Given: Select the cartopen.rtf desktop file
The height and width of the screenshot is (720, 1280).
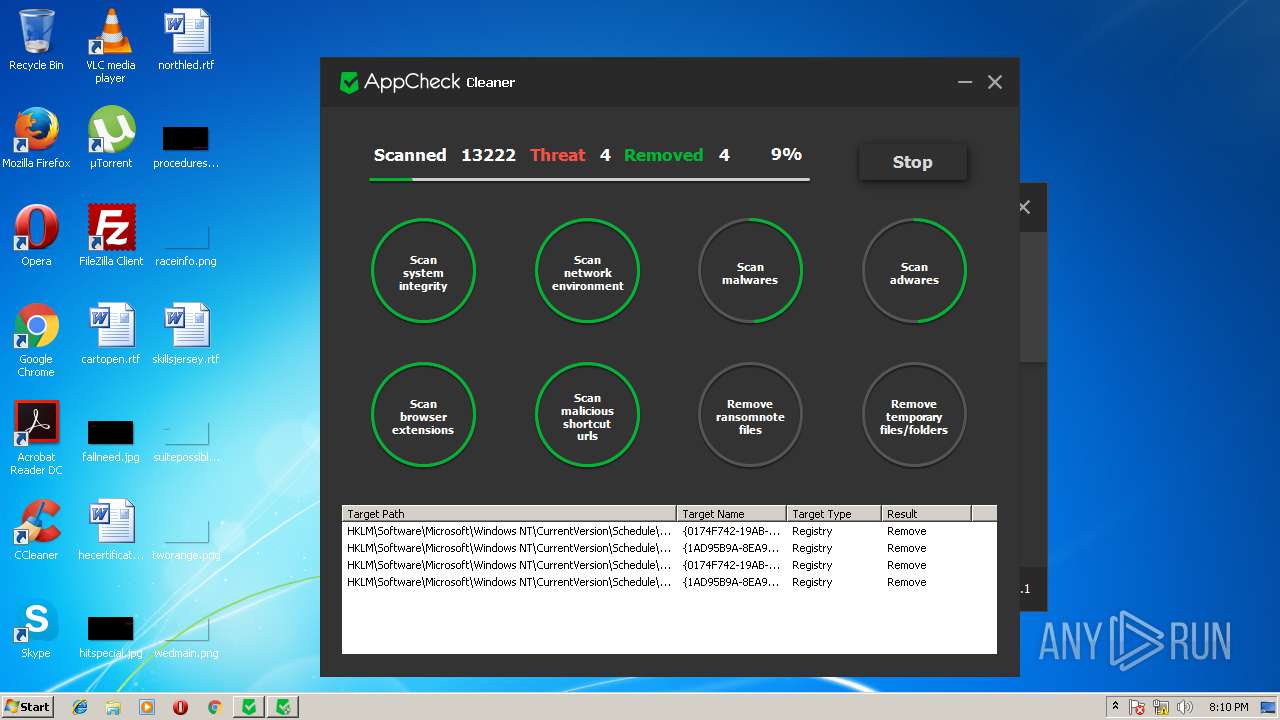Looking at the screenshot, I should pos(111,334).
